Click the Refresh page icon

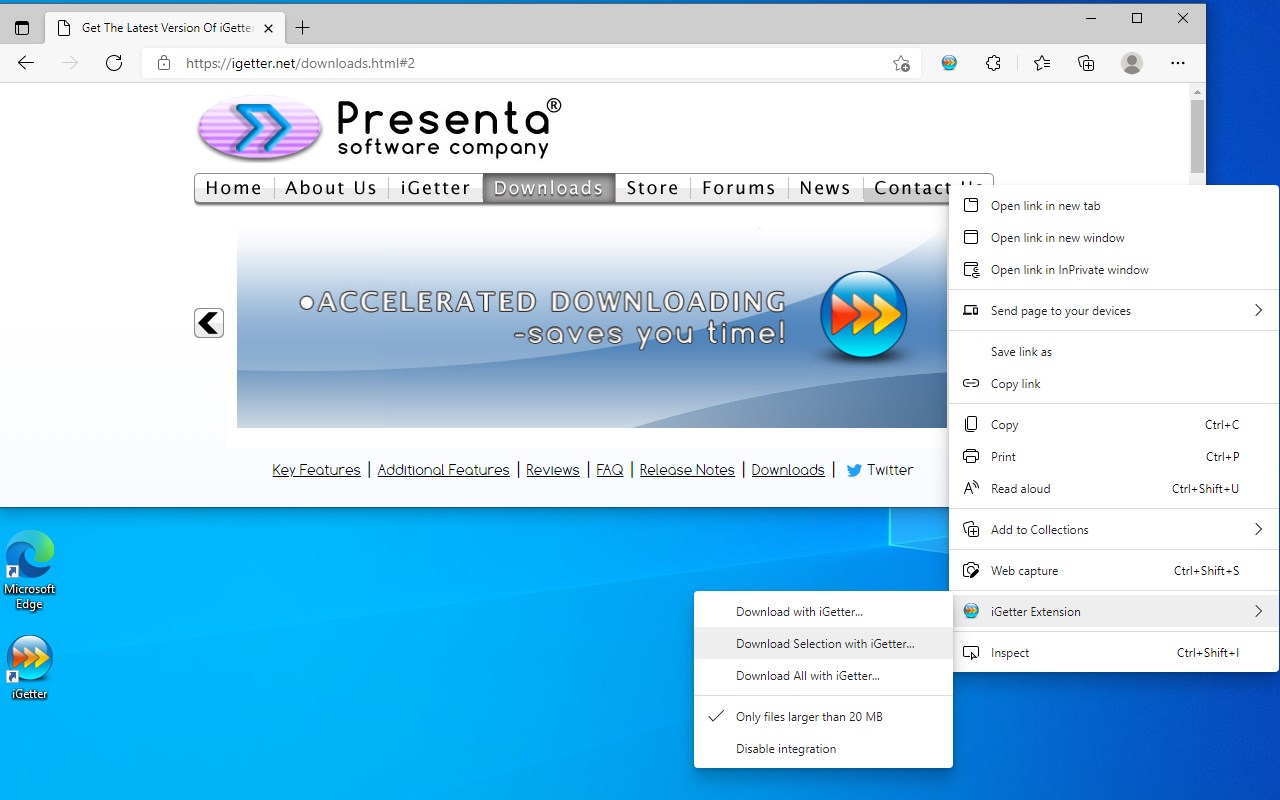coord(114,63)
